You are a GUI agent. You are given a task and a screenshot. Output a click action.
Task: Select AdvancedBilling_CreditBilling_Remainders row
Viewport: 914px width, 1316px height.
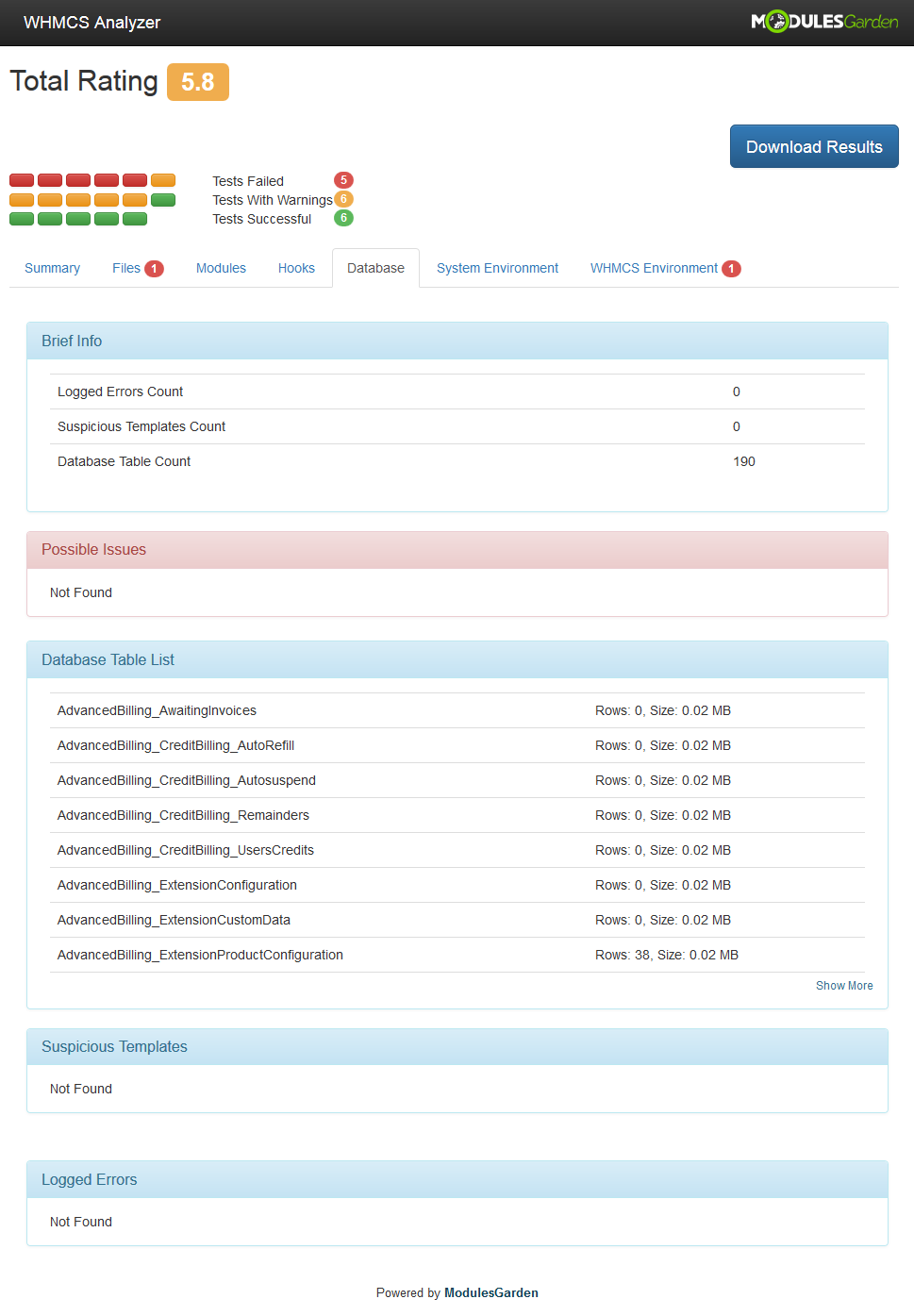(457, 815)
